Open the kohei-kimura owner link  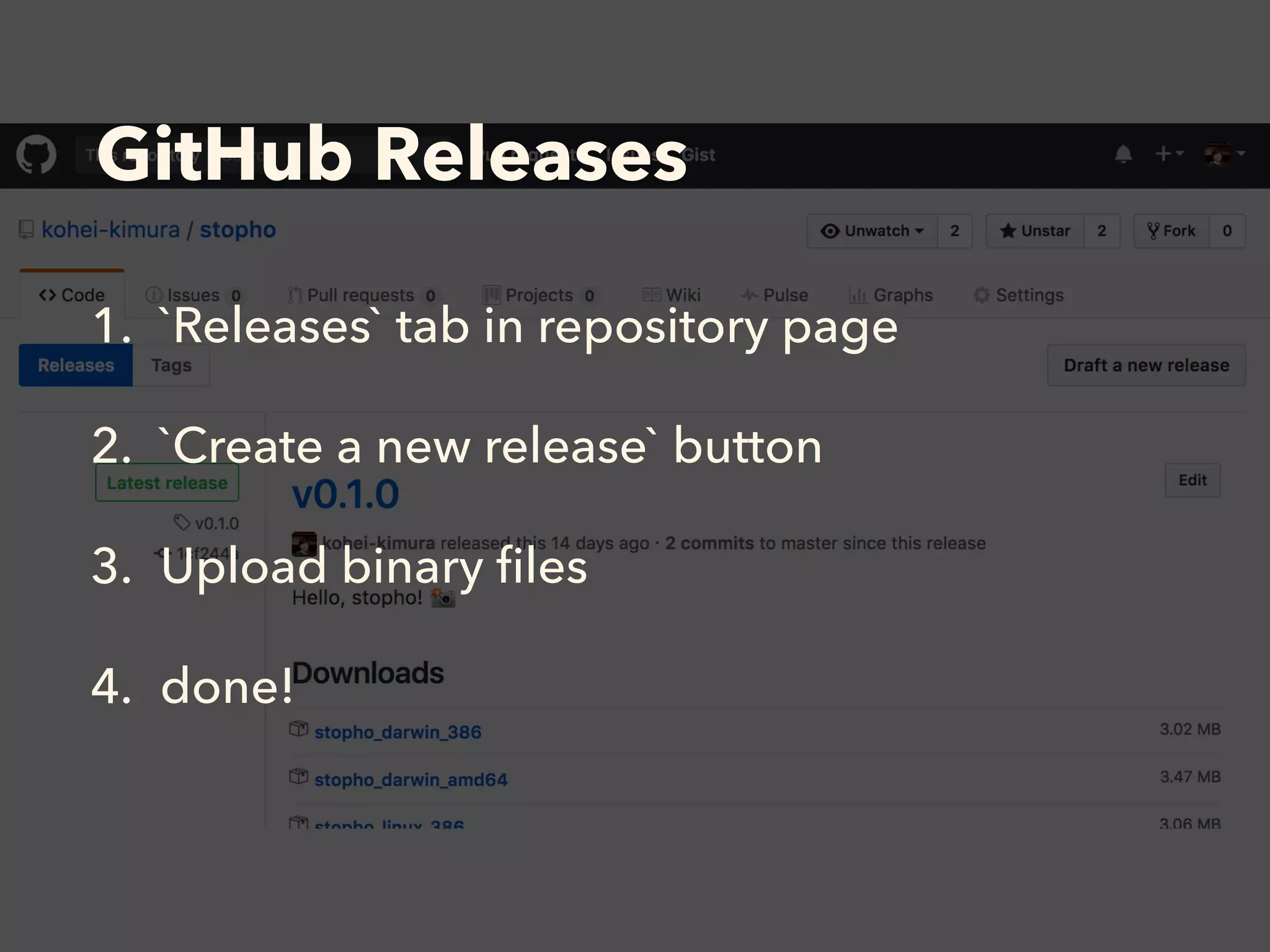(x=110, y=230)
